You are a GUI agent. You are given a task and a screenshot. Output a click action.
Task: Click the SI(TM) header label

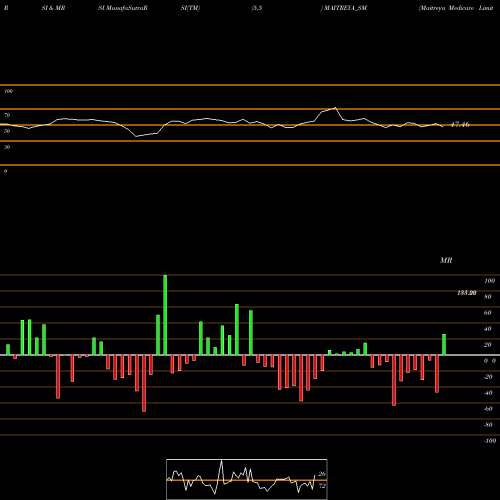(x=190, y=8)
